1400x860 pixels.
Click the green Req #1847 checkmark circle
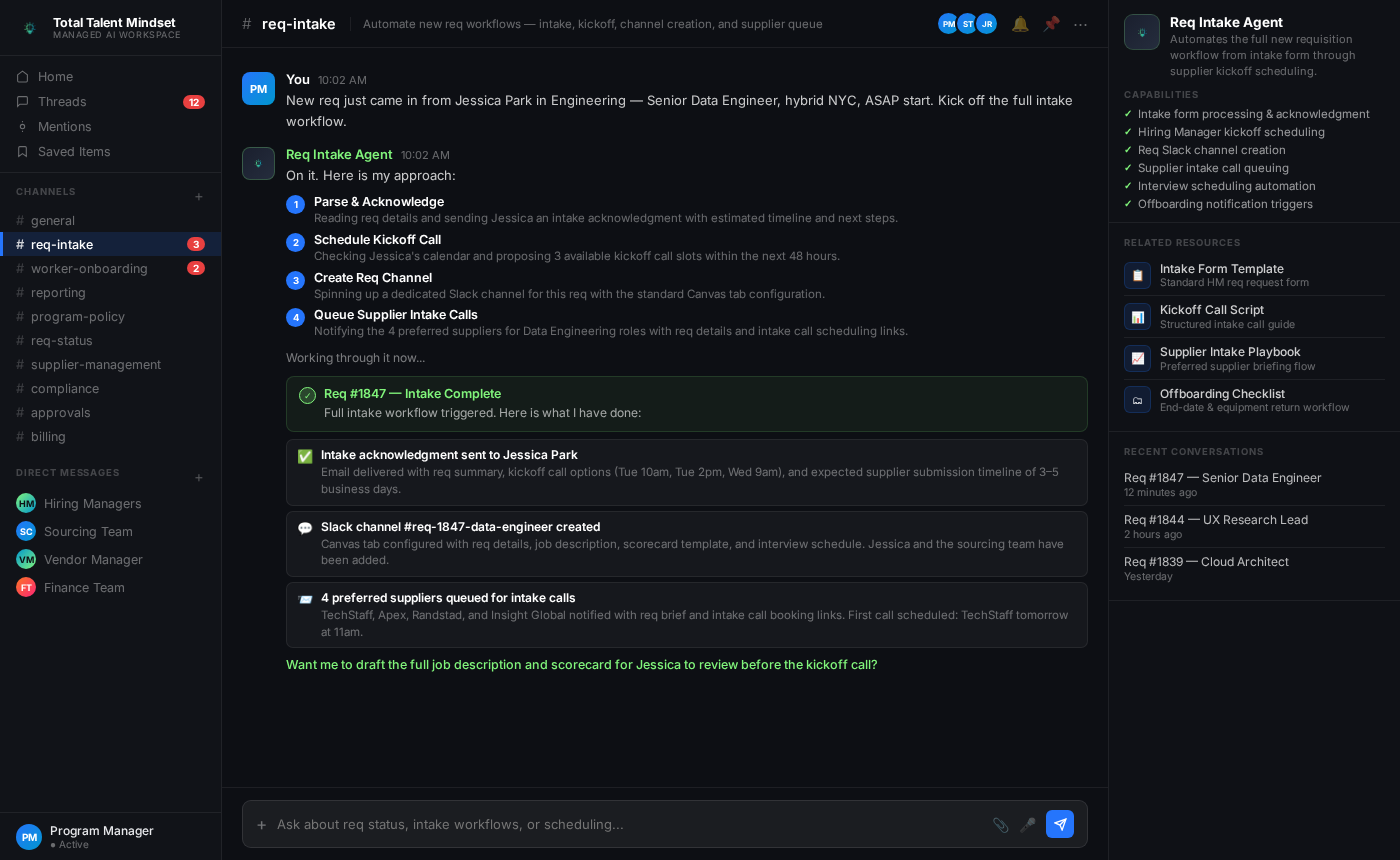pos(308,395)
